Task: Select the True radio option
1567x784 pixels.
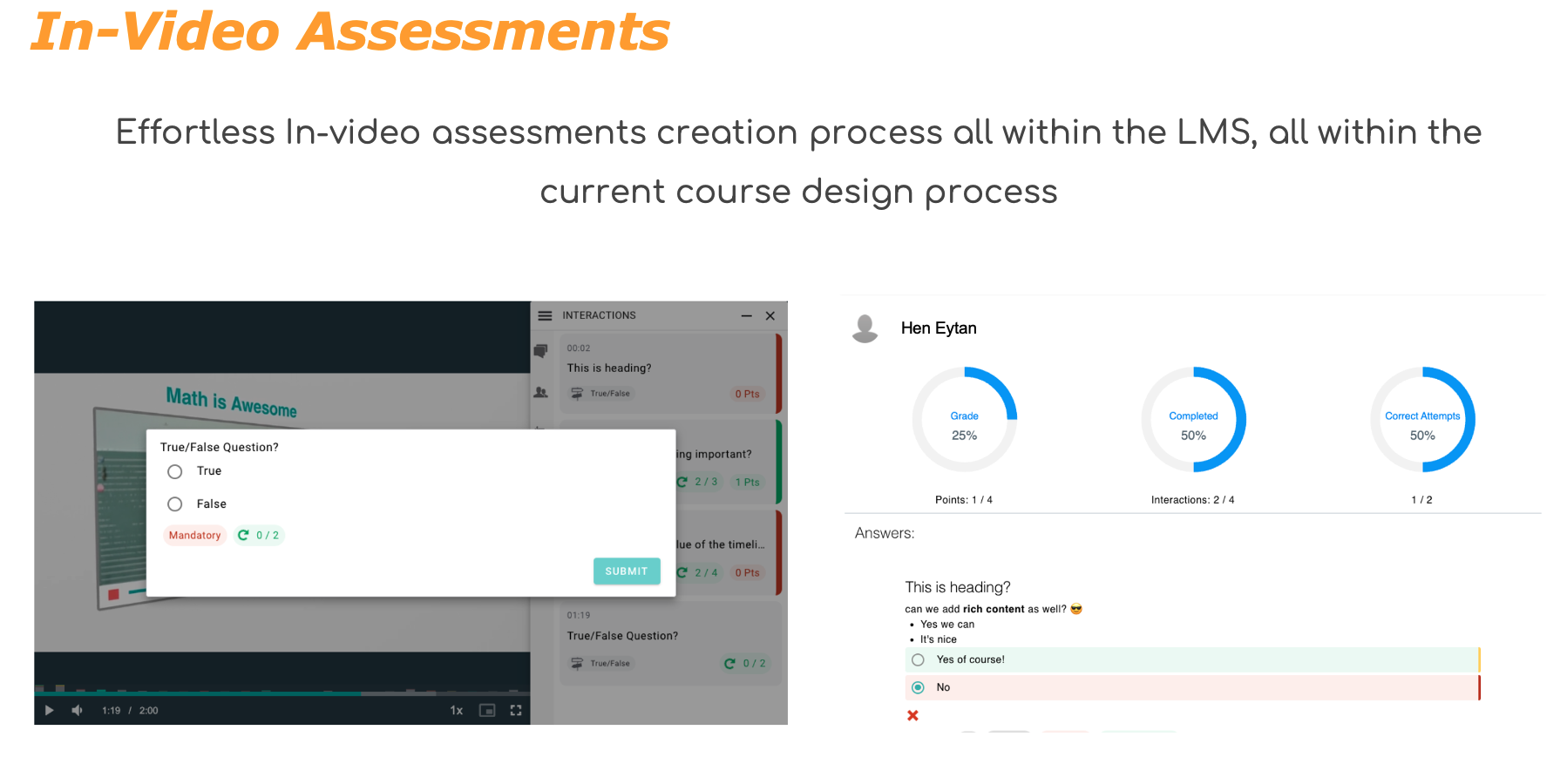Action: tap(175, 471)
